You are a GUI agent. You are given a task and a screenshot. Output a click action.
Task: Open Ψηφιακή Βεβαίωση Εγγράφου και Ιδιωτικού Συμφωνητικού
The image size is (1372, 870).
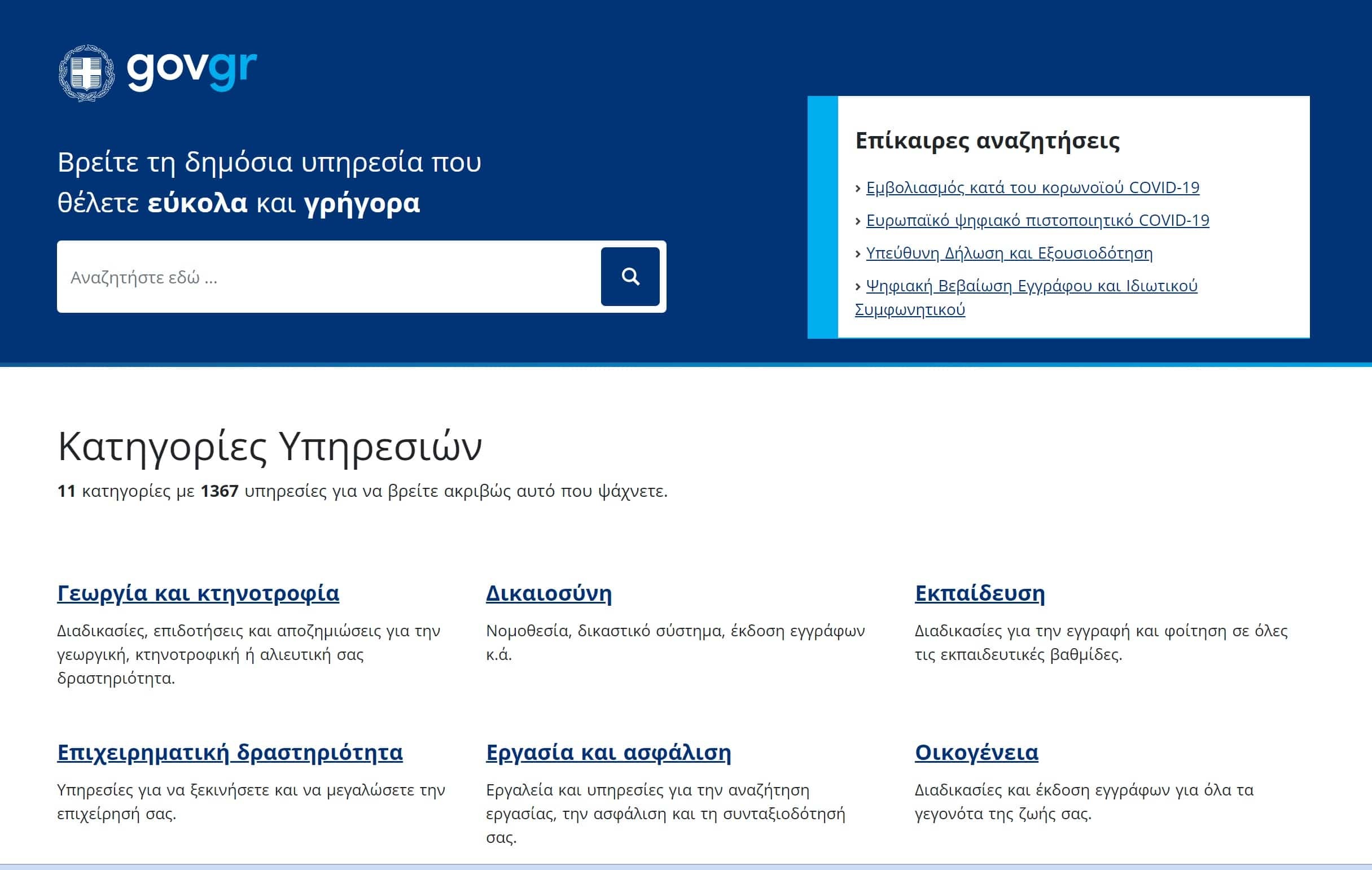pyautogui.click(x=1031, y=286)
